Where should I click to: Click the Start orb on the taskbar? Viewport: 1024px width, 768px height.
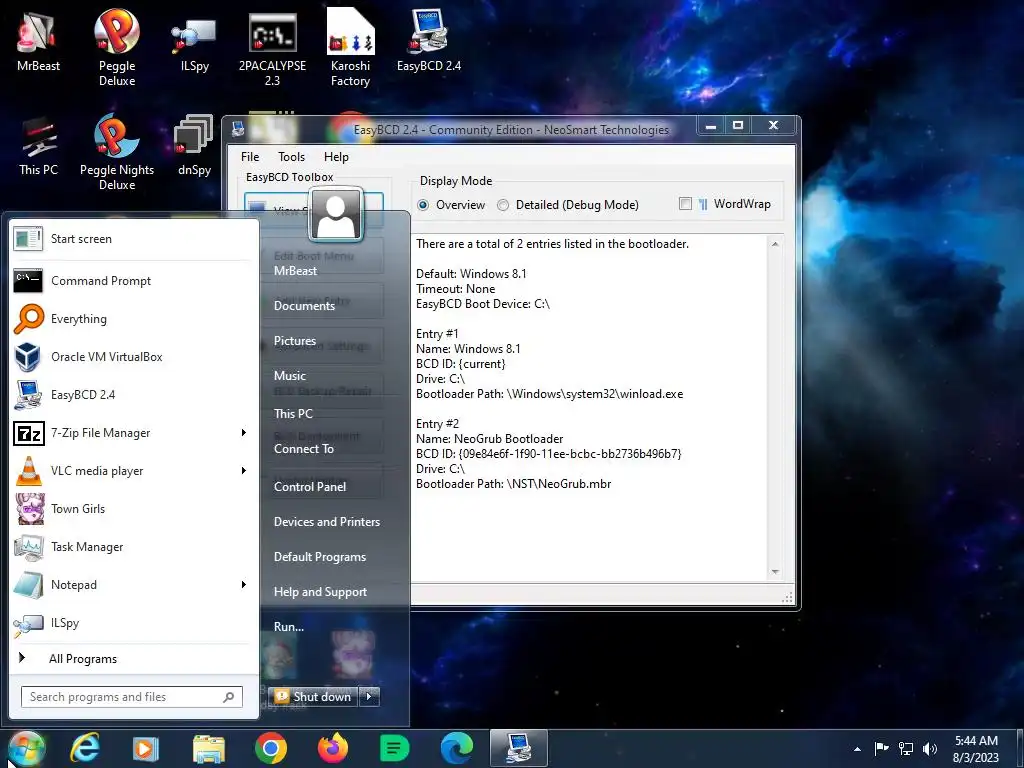pyautogui.click(x=26, y=748)
